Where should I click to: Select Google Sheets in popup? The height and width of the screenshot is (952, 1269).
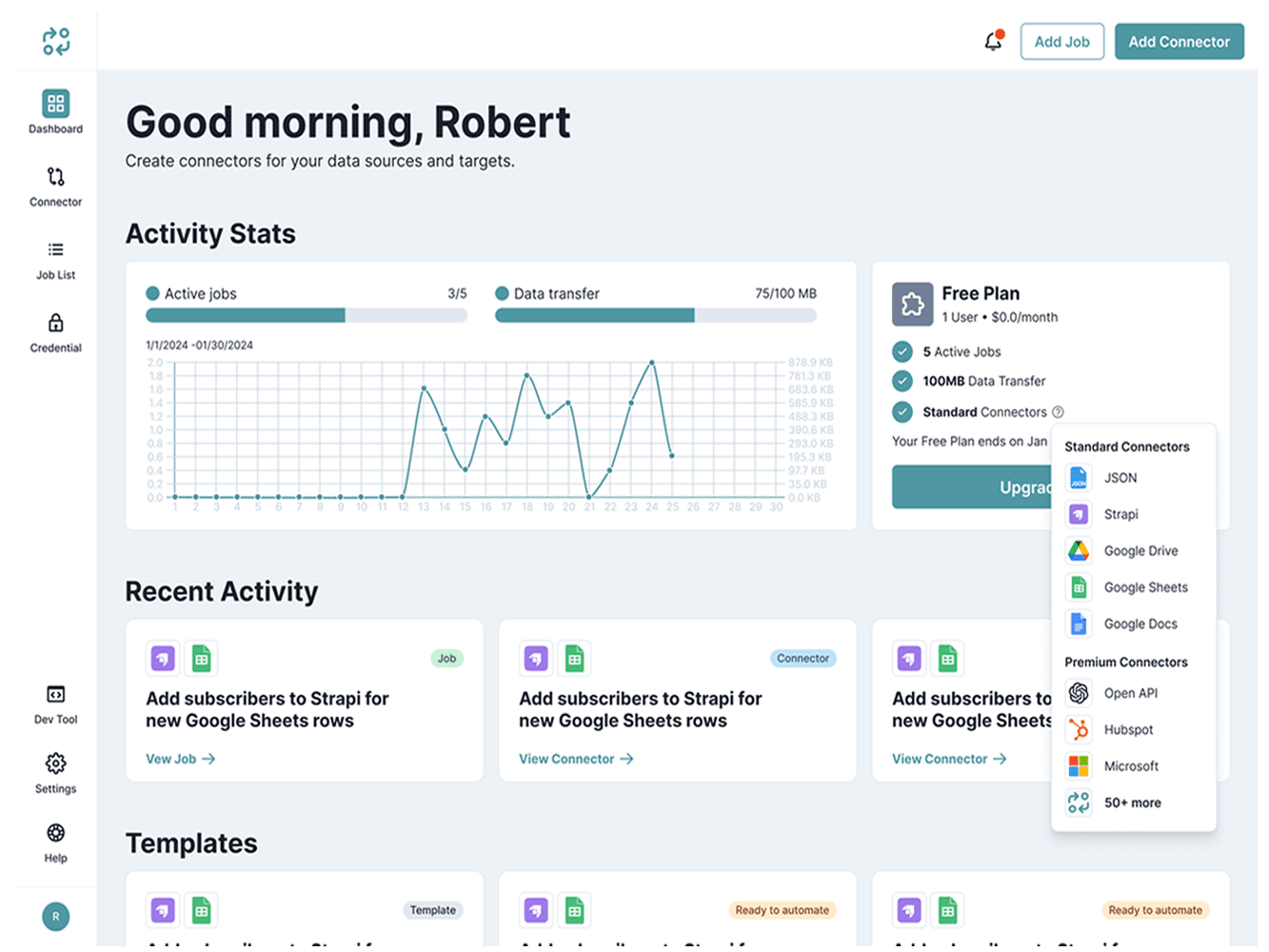pos(1133,587)
